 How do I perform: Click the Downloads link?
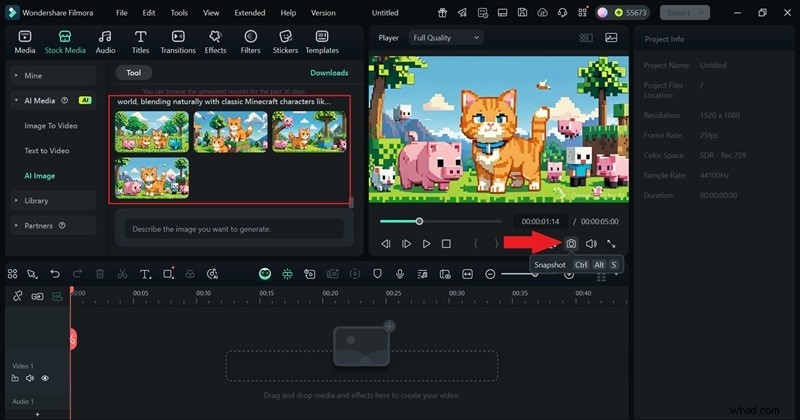329,73
